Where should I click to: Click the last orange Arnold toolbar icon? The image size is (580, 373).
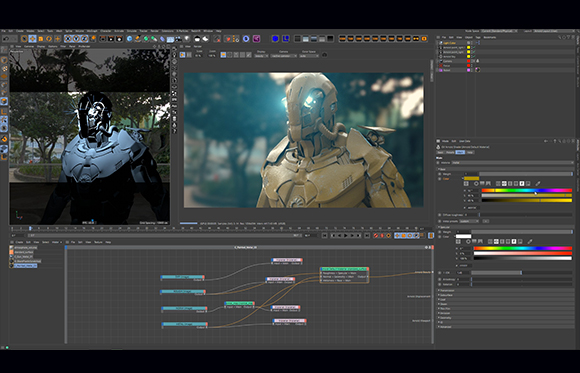pos(424,38)
